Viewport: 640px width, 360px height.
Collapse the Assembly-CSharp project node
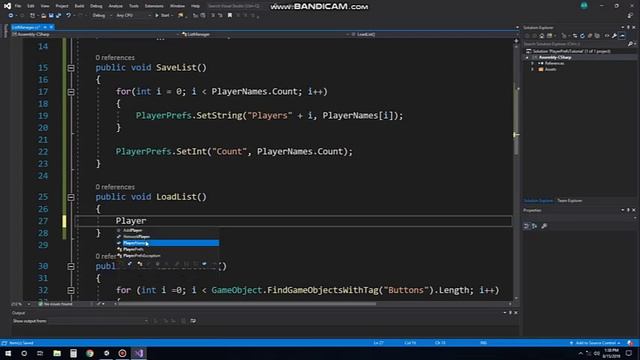[527, 58]
